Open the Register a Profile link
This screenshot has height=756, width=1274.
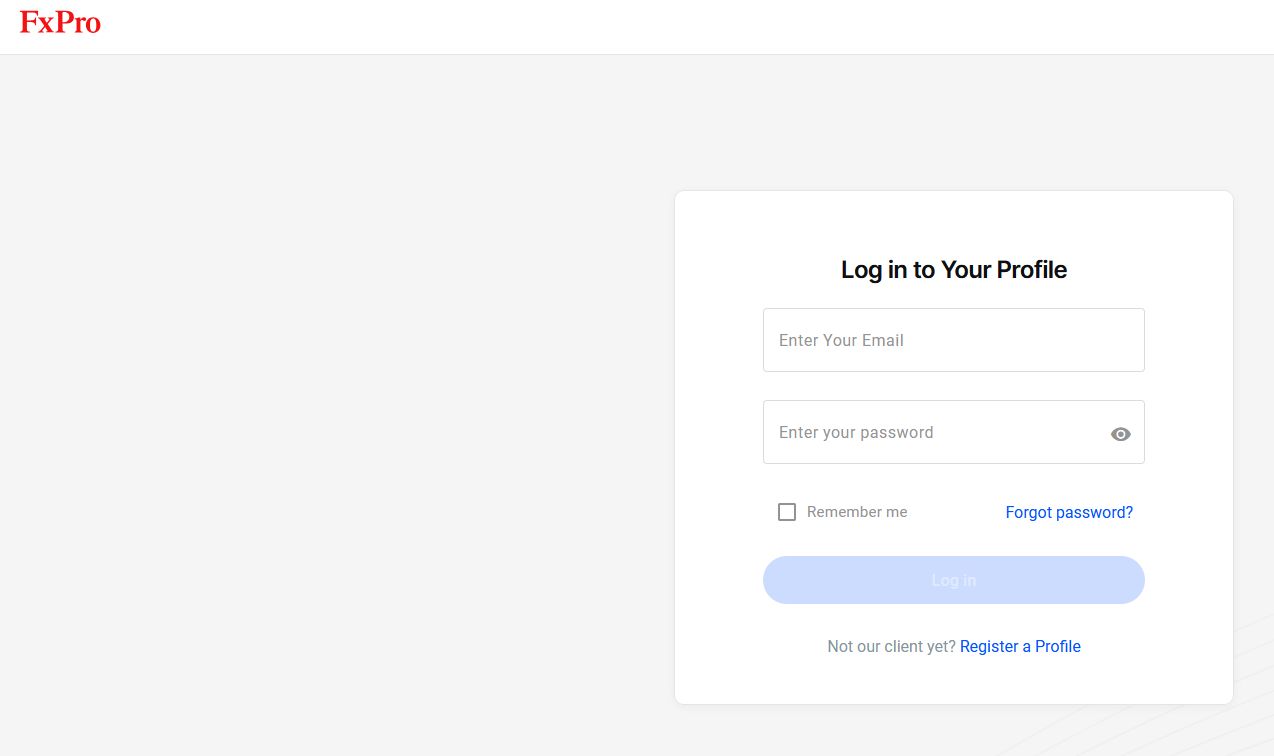point(1020,646)
